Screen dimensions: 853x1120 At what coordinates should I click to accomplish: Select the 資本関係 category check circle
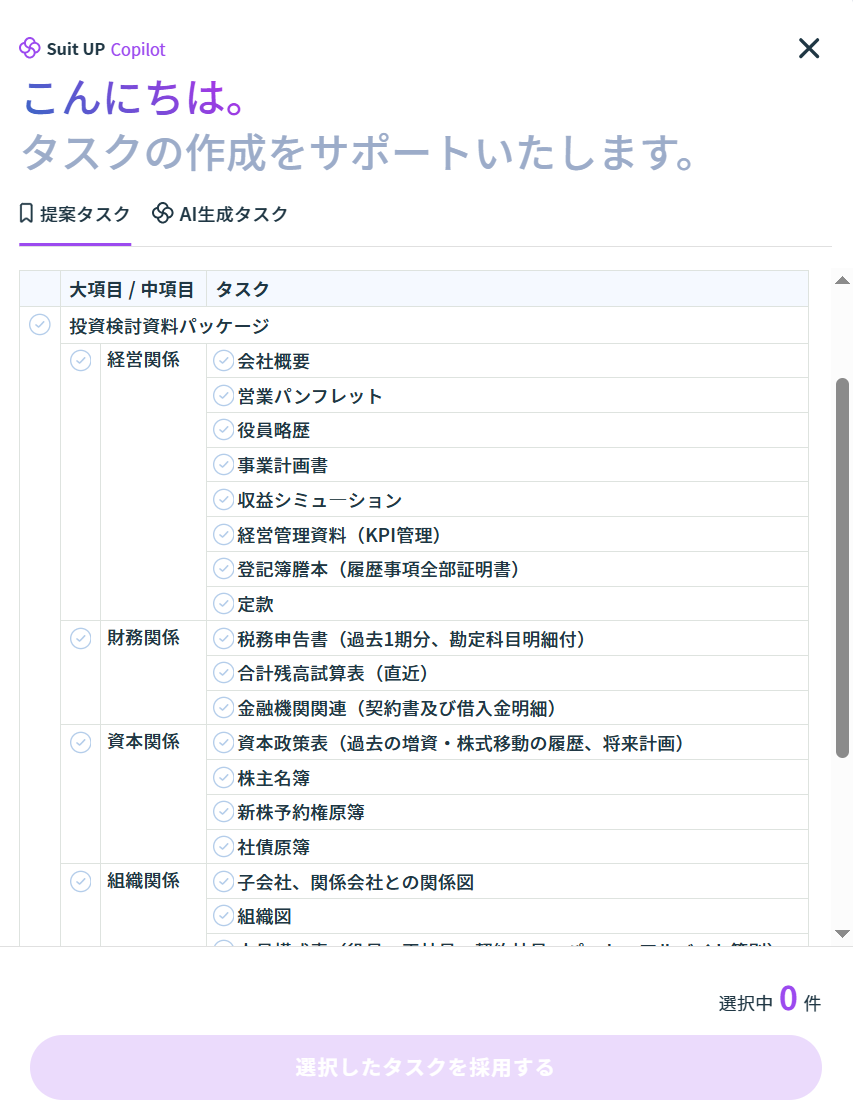pyautogui.click(x=81, y=742)
